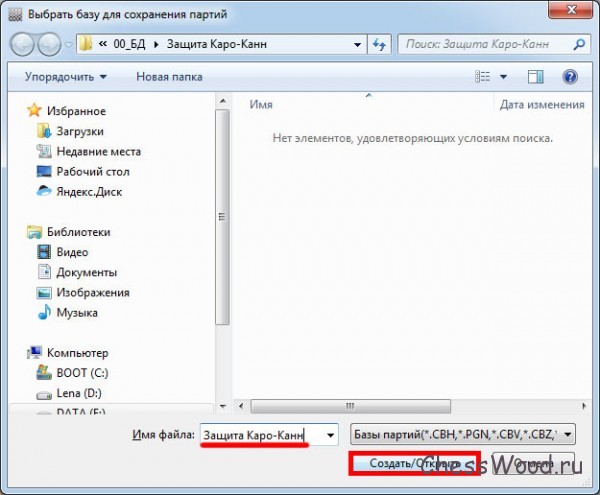The width and height of the screenshot is (600, 495).
Task: Click the refresh button beside address bar
Action: [x=379, y=44]
